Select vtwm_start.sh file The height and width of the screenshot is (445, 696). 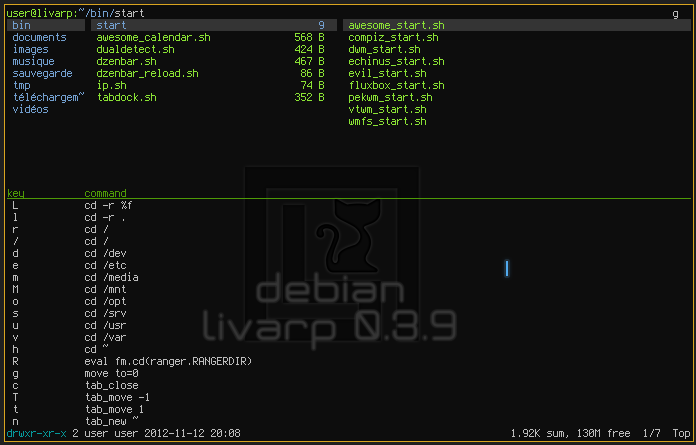[x=387, y=109]
